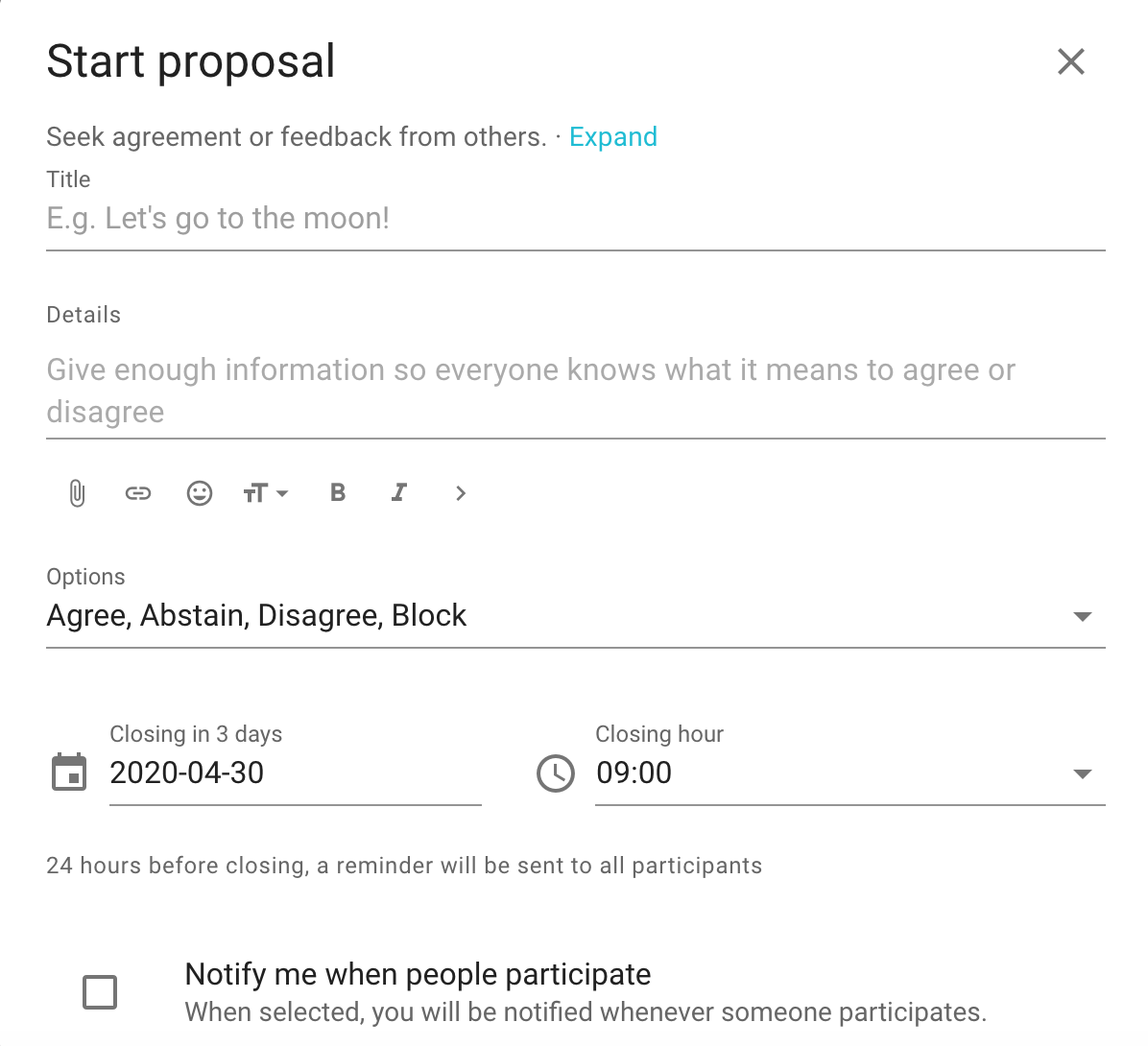Open the Options dropdown arrow
This screenshot has width=1148, height=1046.
pos(1083,616)
